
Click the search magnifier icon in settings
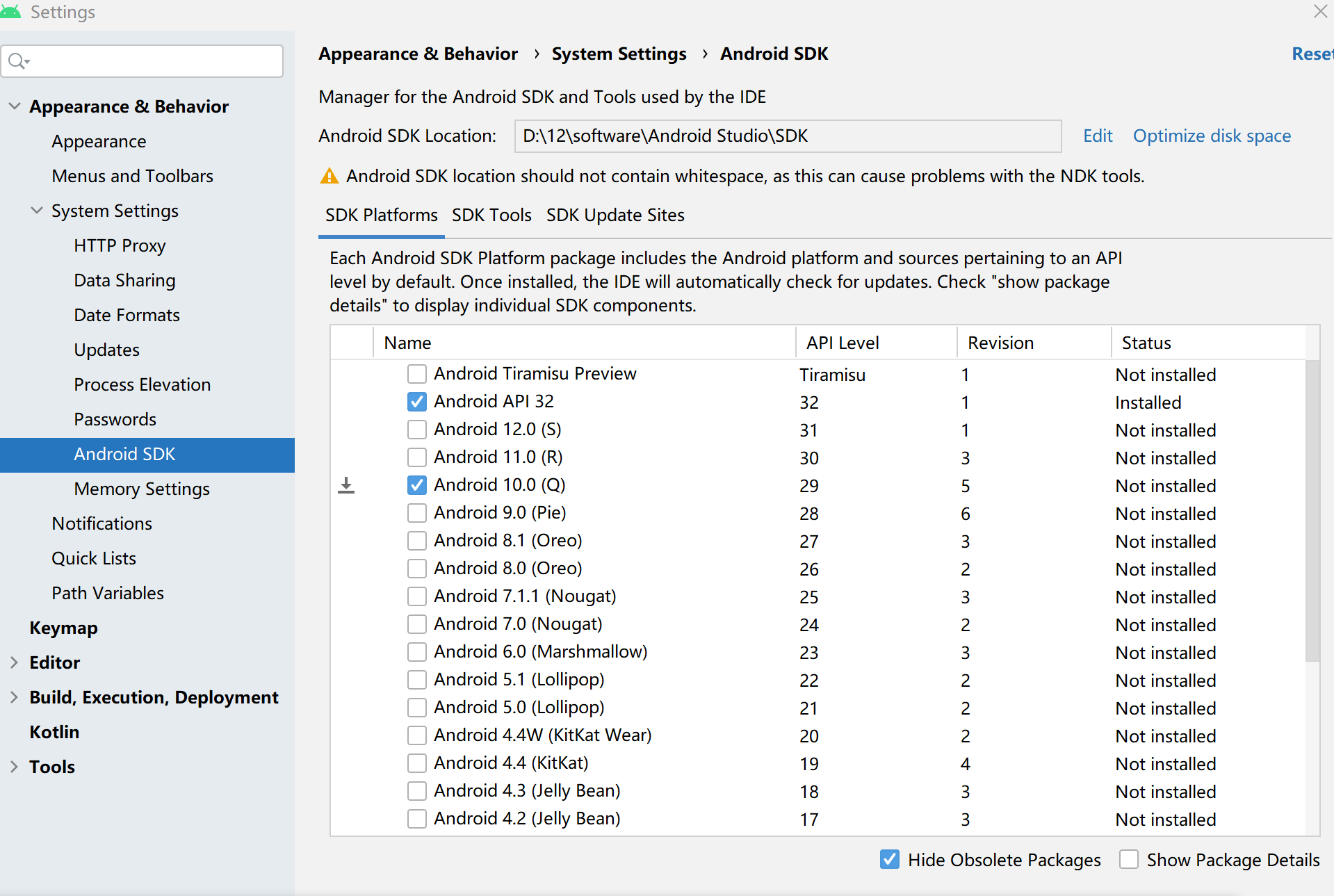(19, 61)
